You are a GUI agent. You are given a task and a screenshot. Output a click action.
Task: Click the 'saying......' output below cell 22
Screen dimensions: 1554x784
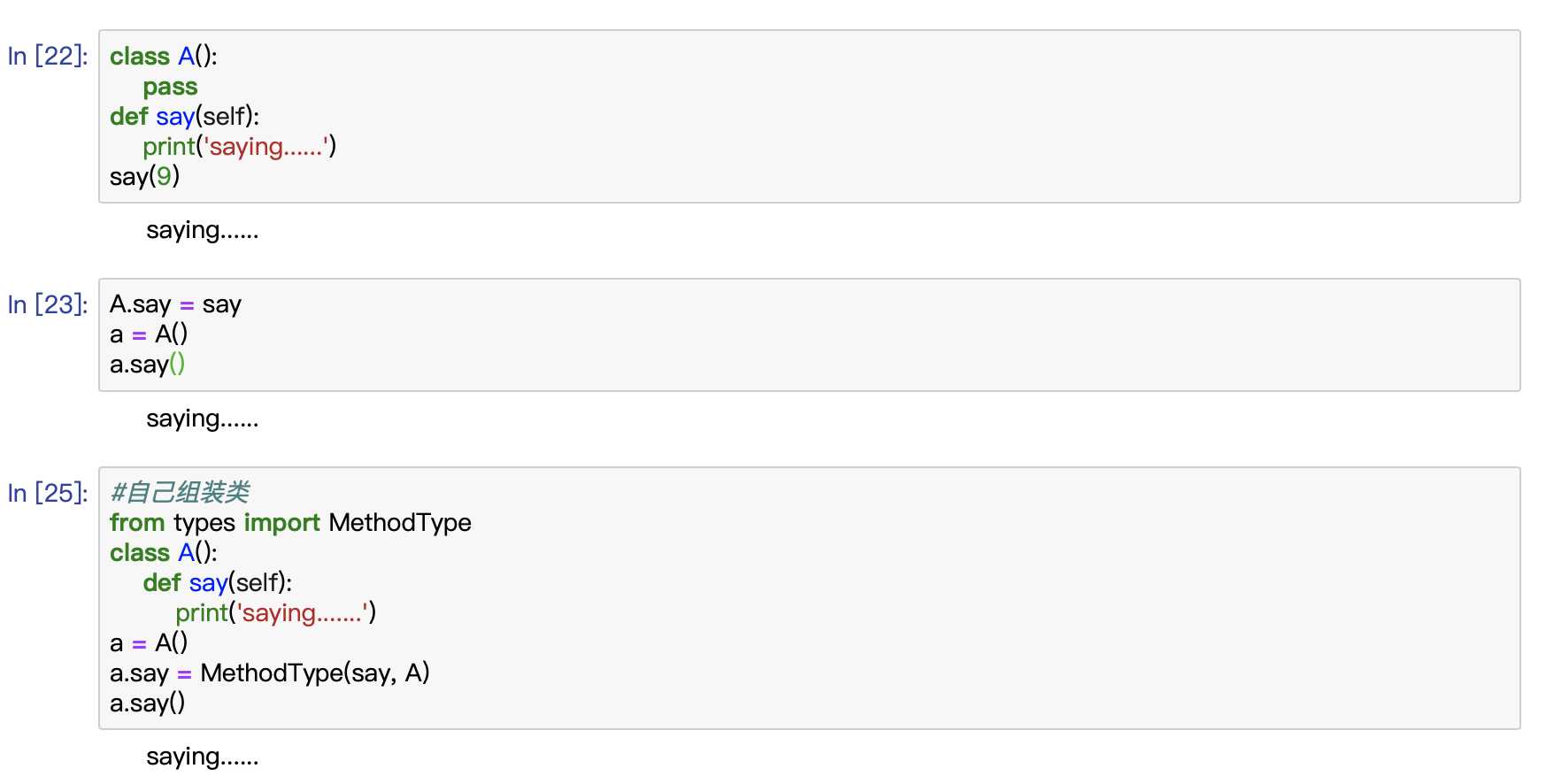[203, 230]
